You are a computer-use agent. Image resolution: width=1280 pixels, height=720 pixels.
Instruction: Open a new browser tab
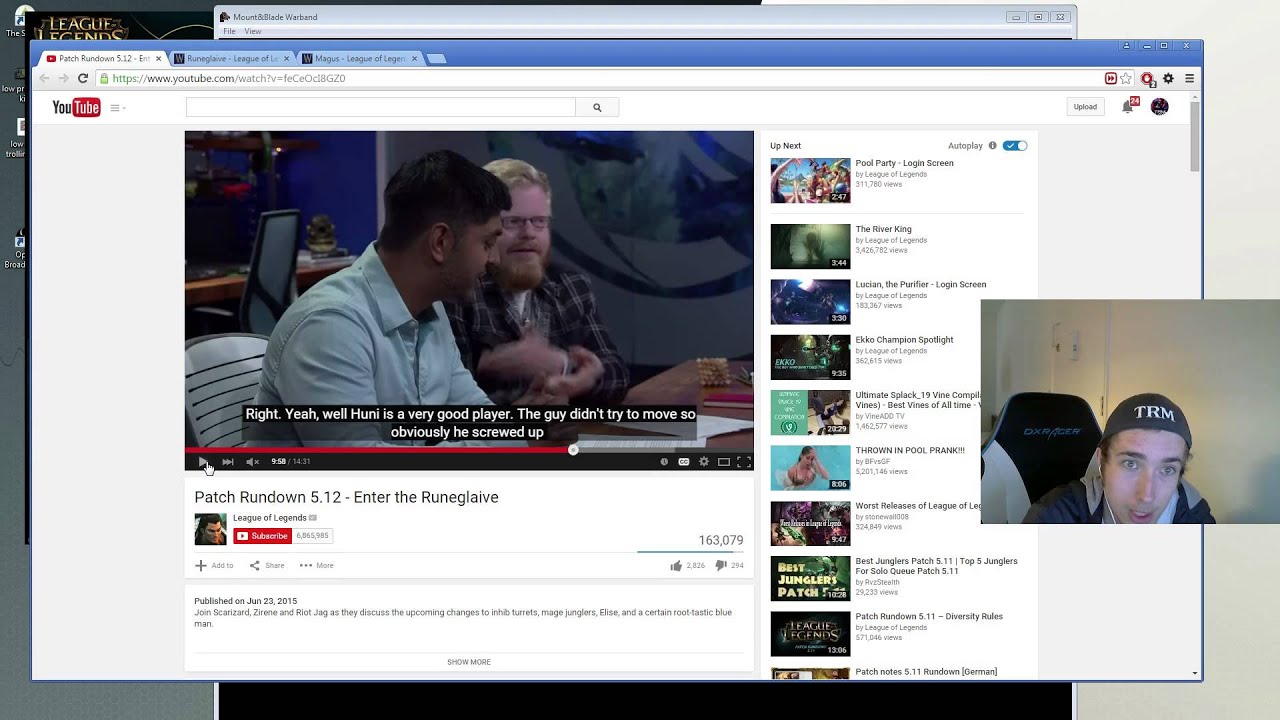pyautogui.click(x=437, y=59)
